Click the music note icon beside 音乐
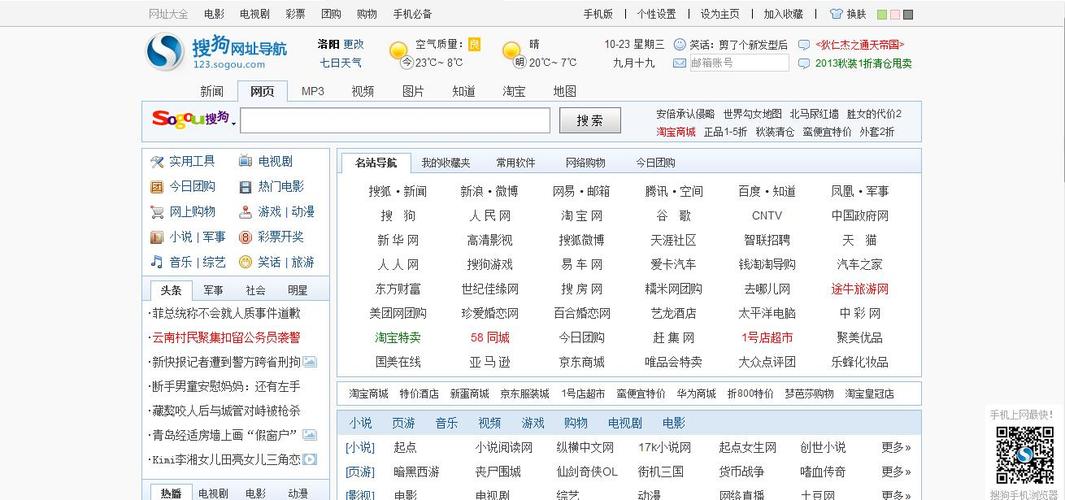Image resolution: width=1065 pixels, height=500 pixels. [157, 262]
